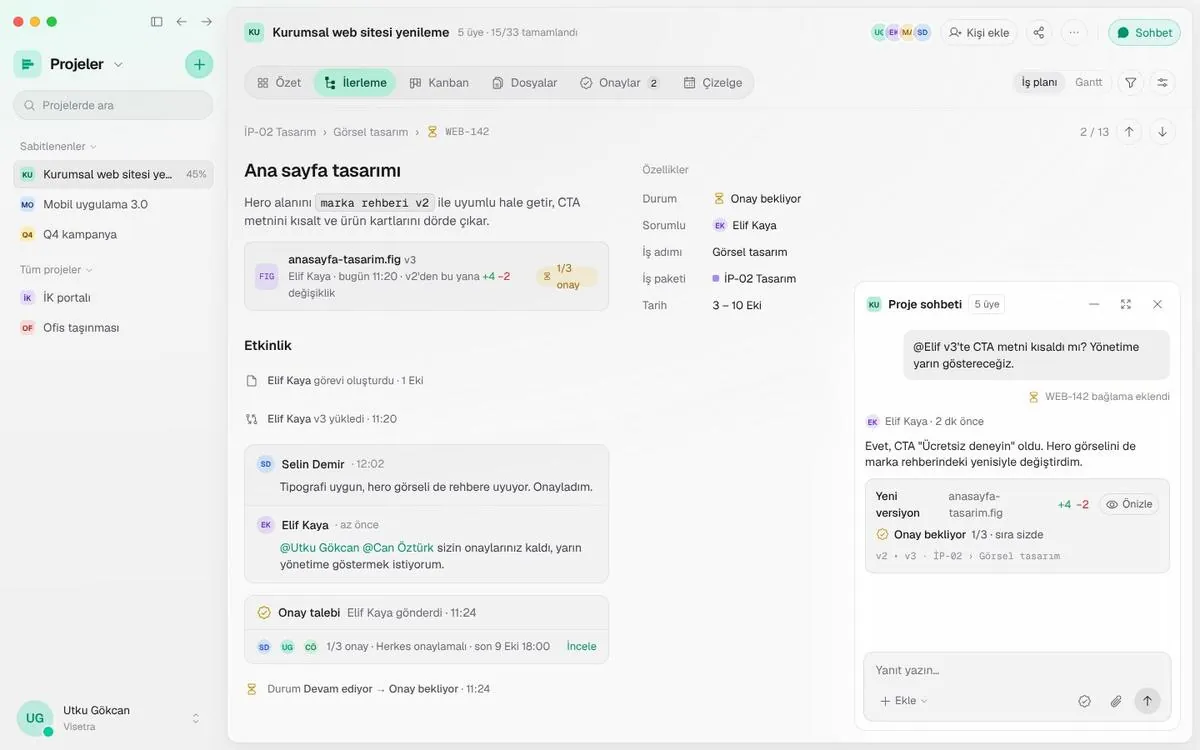Switch to the Kanban tab
The width and height of the screenshot is (1200, 750).
(x=439, y=83)
